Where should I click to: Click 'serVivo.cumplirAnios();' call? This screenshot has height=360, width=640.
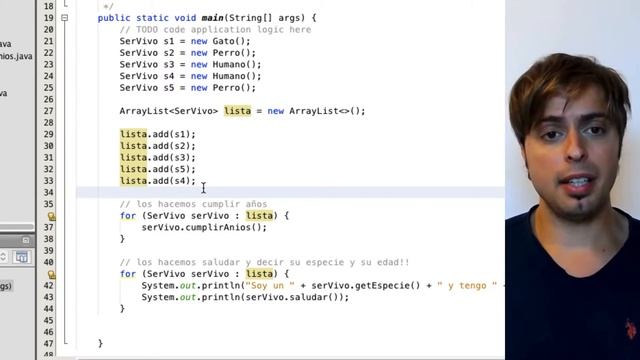pos(204,227)
